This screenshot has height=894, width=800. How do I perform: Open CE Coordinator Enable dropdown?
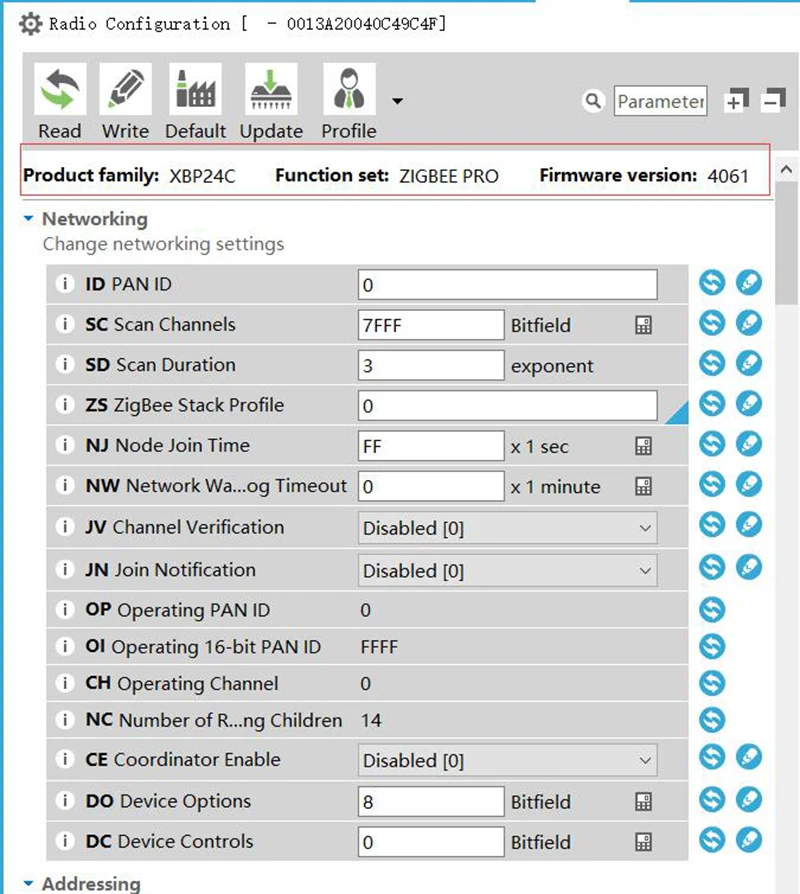[507, 760]
